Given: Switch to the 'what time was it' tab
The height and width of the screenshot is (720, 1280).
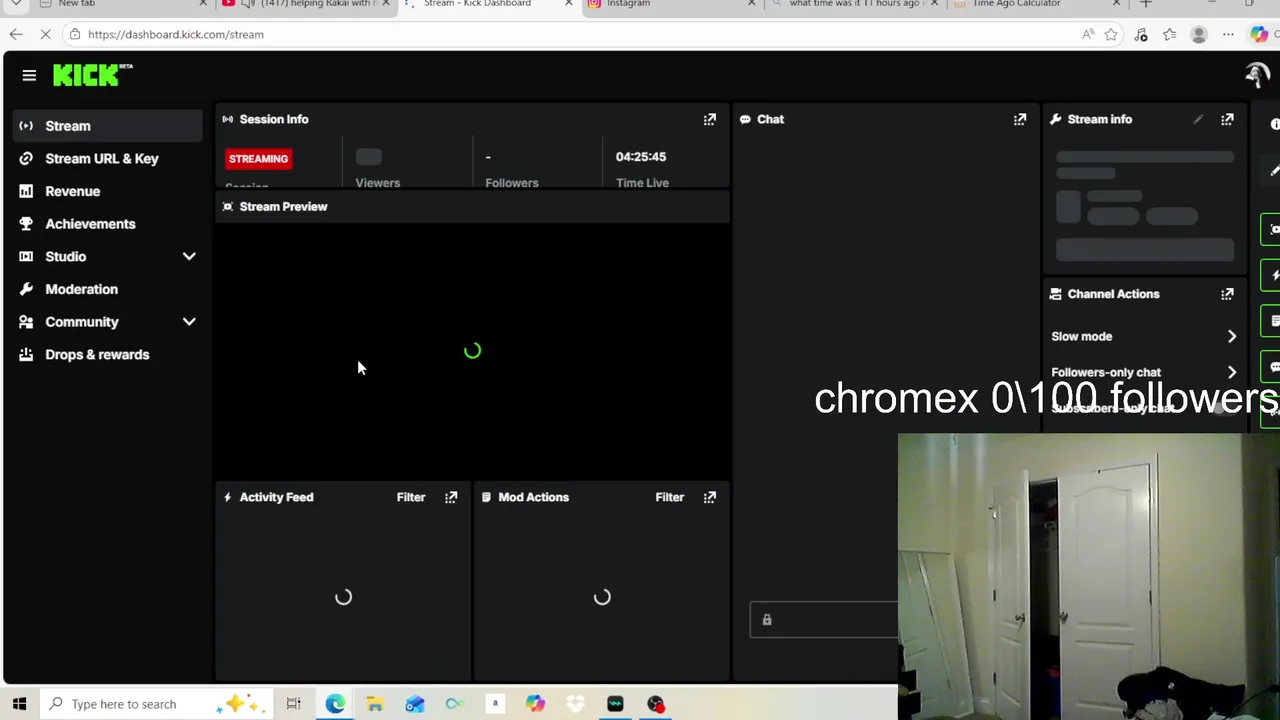Looking at the screenshot, I should click(855, 4).
